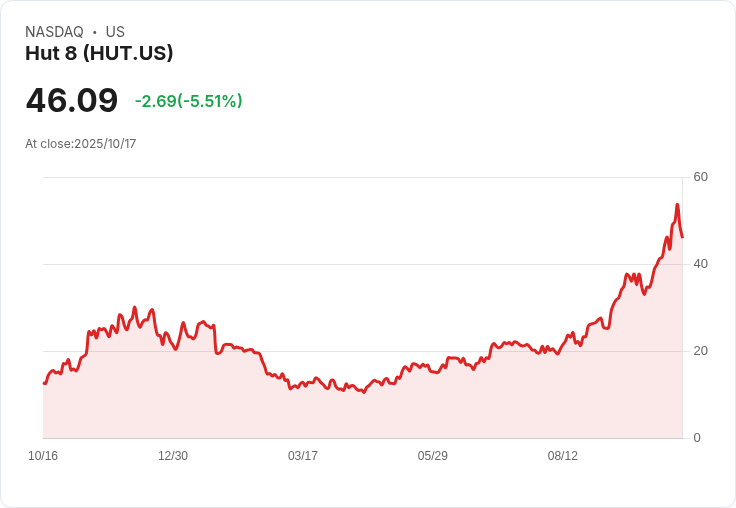
Task: Click the 40 price axis label
Action: pyautogui.click(x=701, y=264)
